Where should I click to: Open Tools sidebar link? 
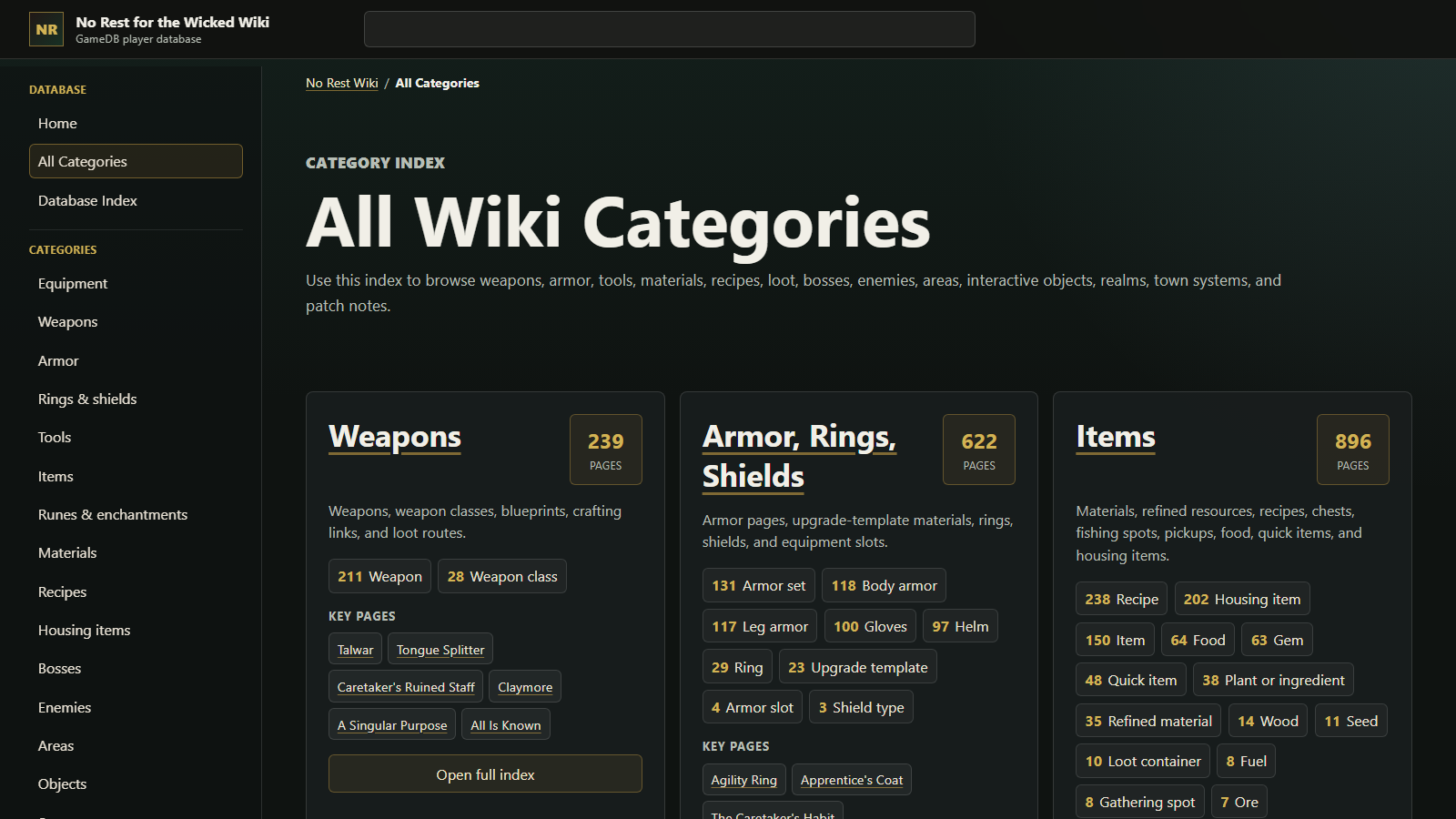pyautogui.click(x=136, y=437)
